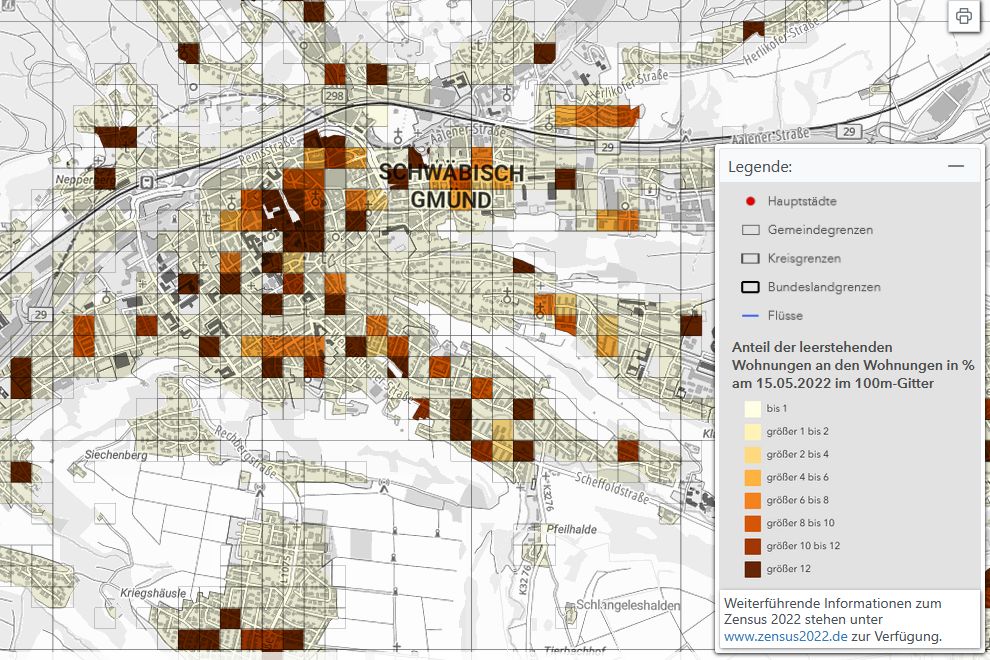Screen dimensions: 990x660
Task: Select the 'größer 12' dark brown swatch
Action: coord(750,569)
